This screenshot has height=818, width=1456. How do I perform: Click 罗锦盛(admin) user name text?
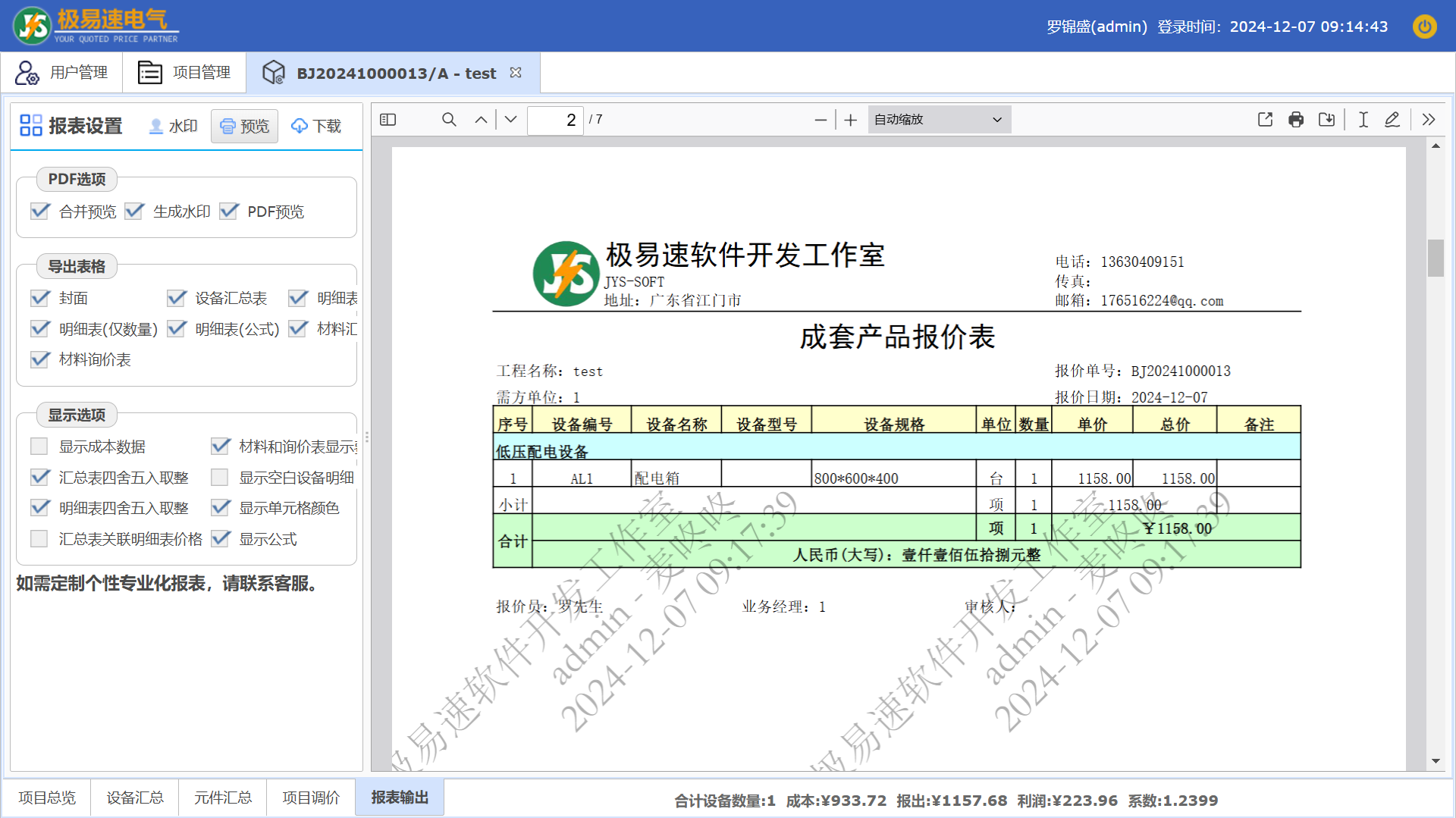1097,27
